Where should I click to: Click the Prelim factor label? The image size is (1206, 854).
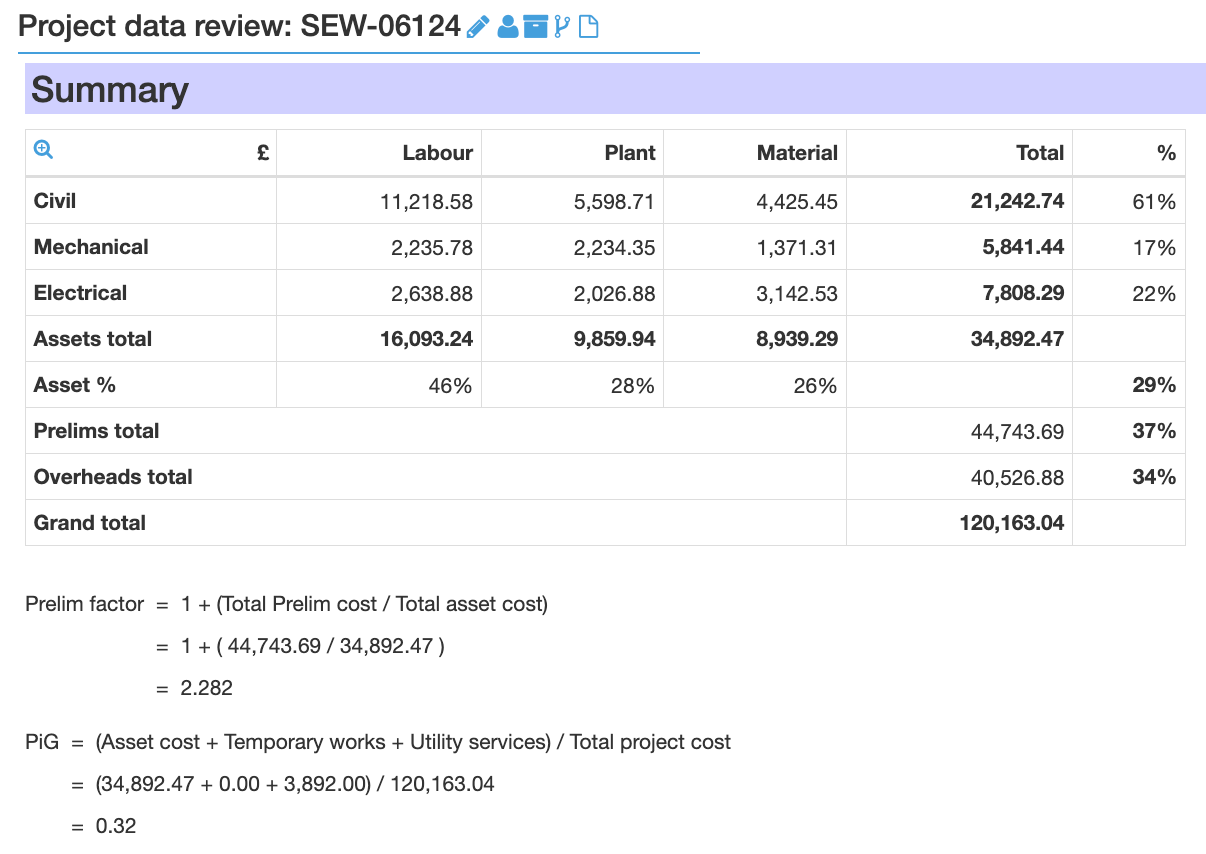click(x=85, y=604)
